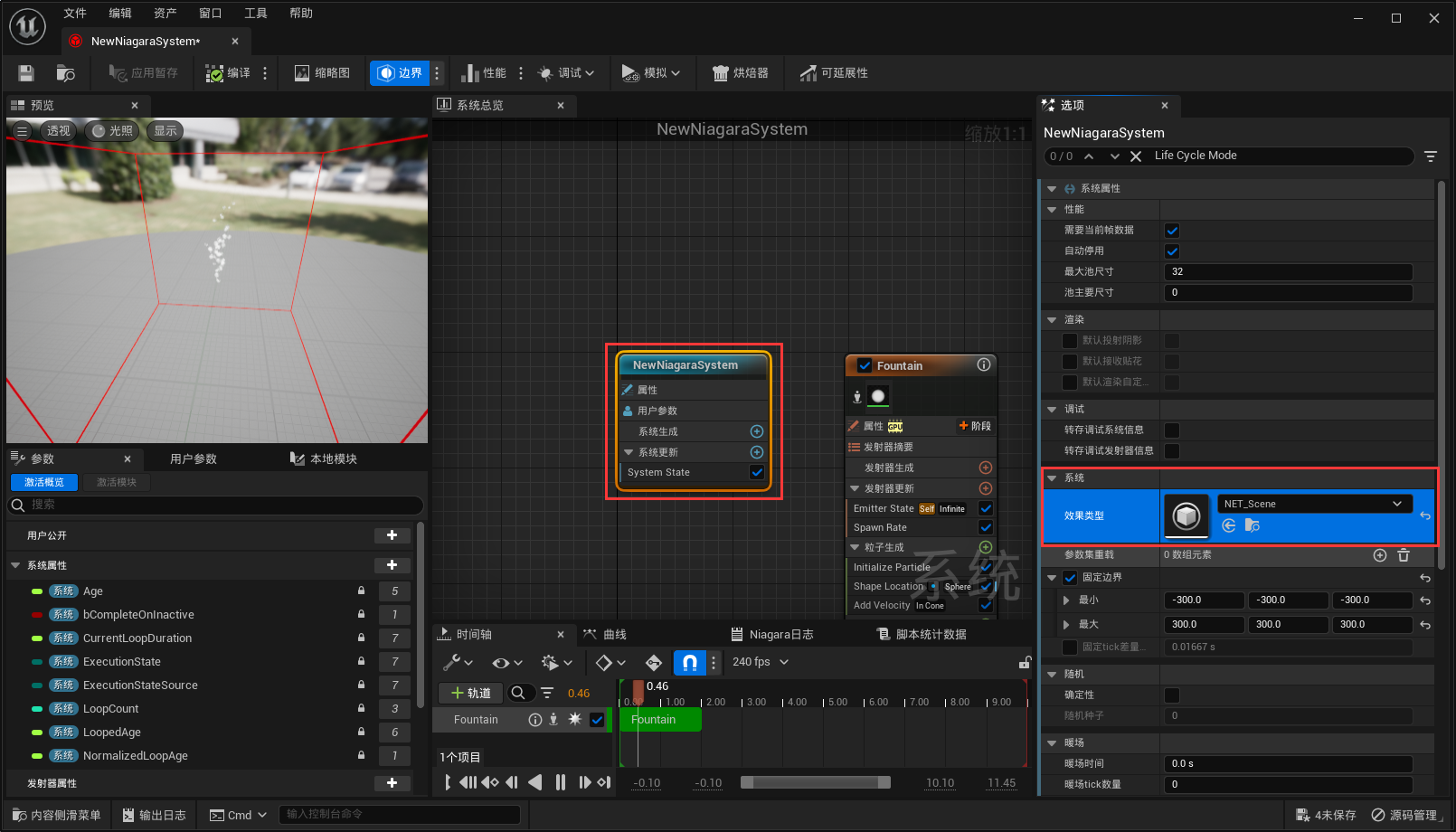
Task: Open the 帮助 menu
Action: pyautogui.click(x=301, y=14)
